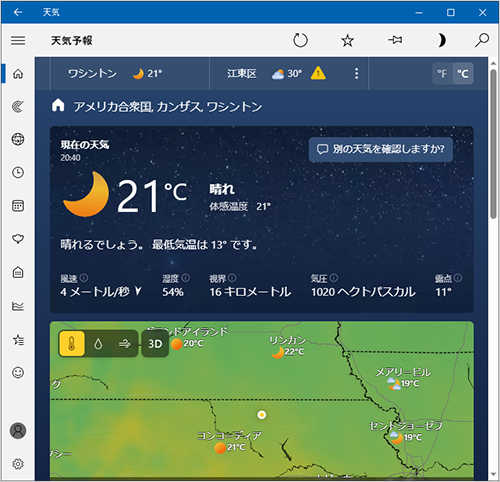The image size is (500, 482).
Task: Click the 16 キロメートル visibility value
Action: click(250, 292)
